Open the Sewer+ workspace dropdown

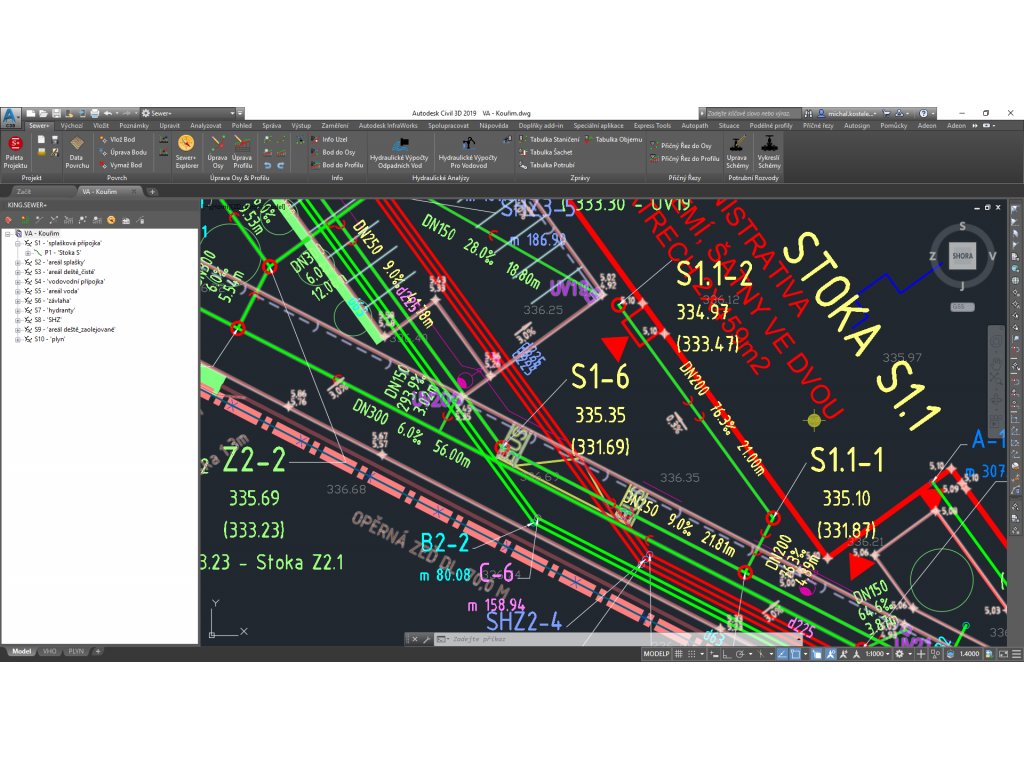point(188,113)
